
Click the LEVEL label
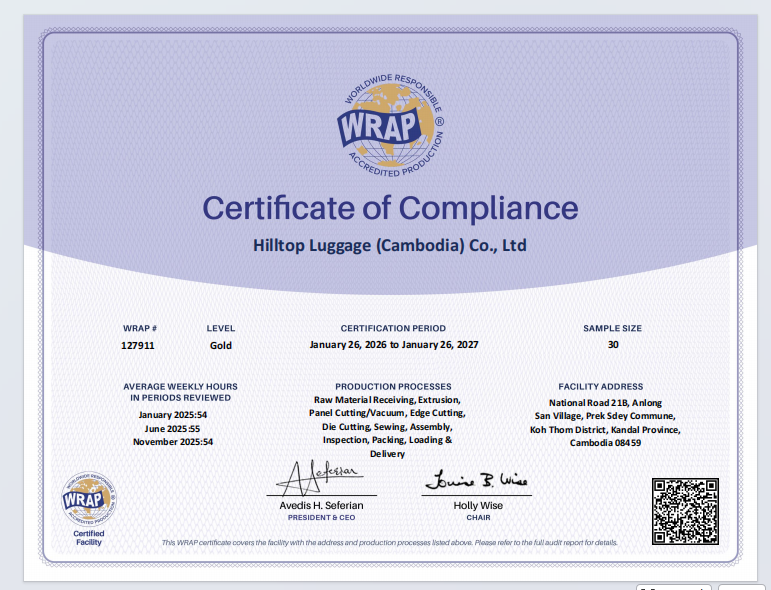[x=221, y=328]
